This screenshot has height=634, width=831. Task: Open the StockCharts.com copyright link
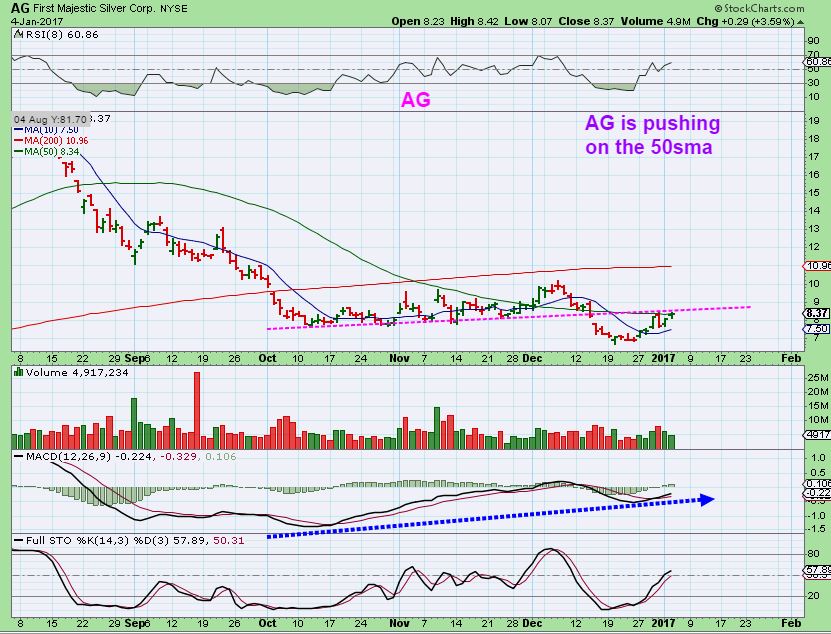tap(758, 8)
